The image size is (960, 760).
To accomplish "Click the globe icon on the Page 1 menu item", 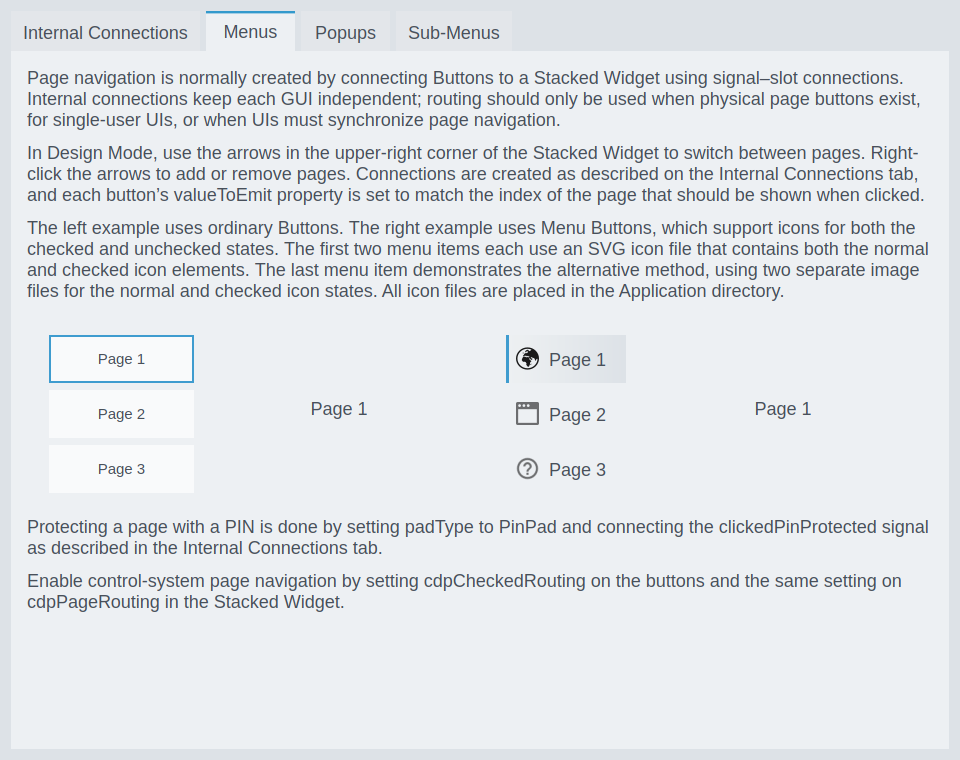I will (528, 359).
